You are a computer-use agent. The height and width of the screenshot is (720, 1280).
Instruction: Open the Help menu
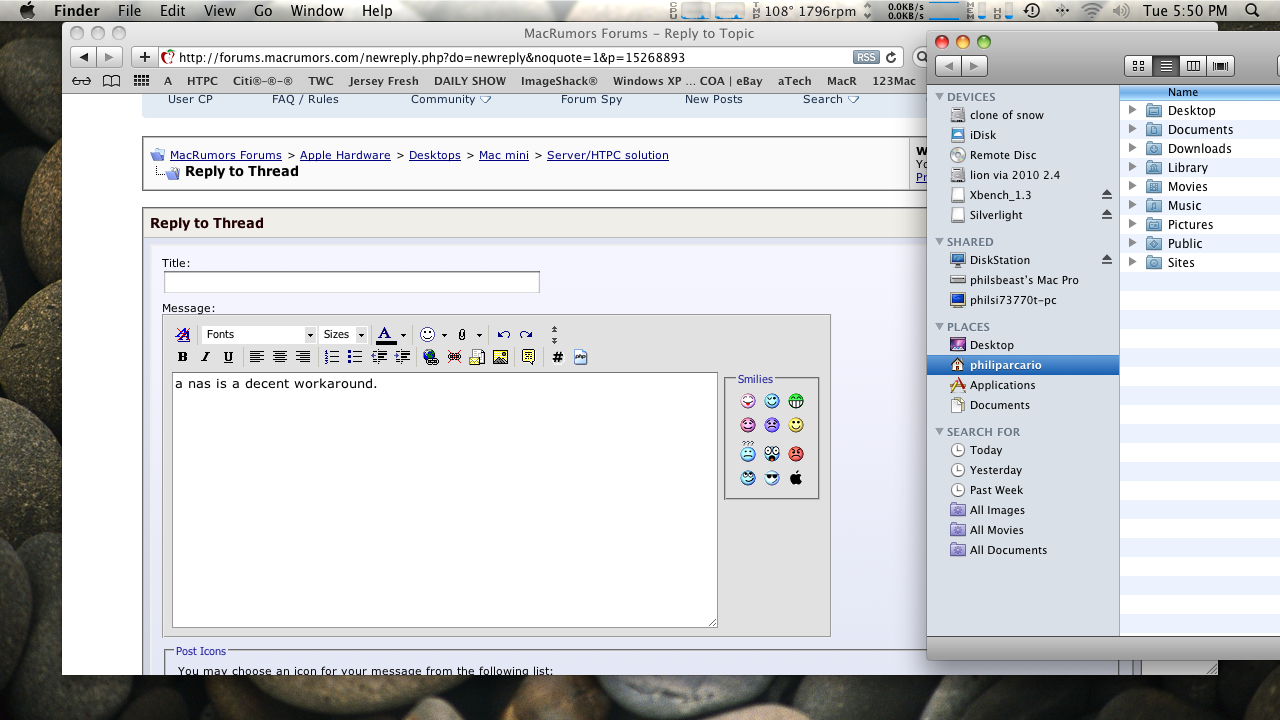[x=377, y=11]
